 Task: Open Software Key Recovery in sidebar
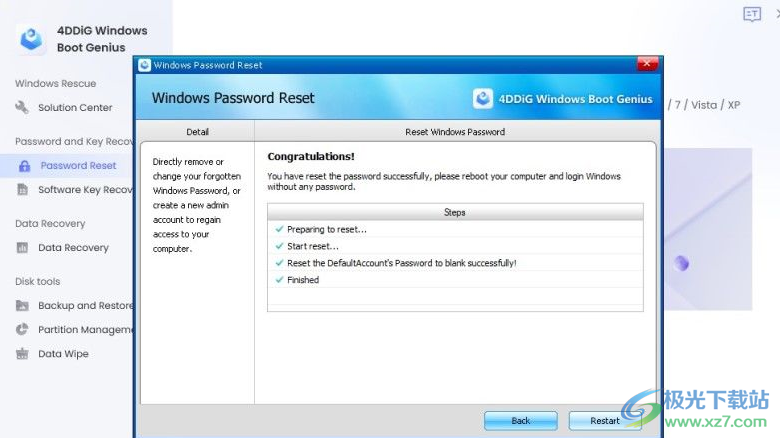[85, 190]
